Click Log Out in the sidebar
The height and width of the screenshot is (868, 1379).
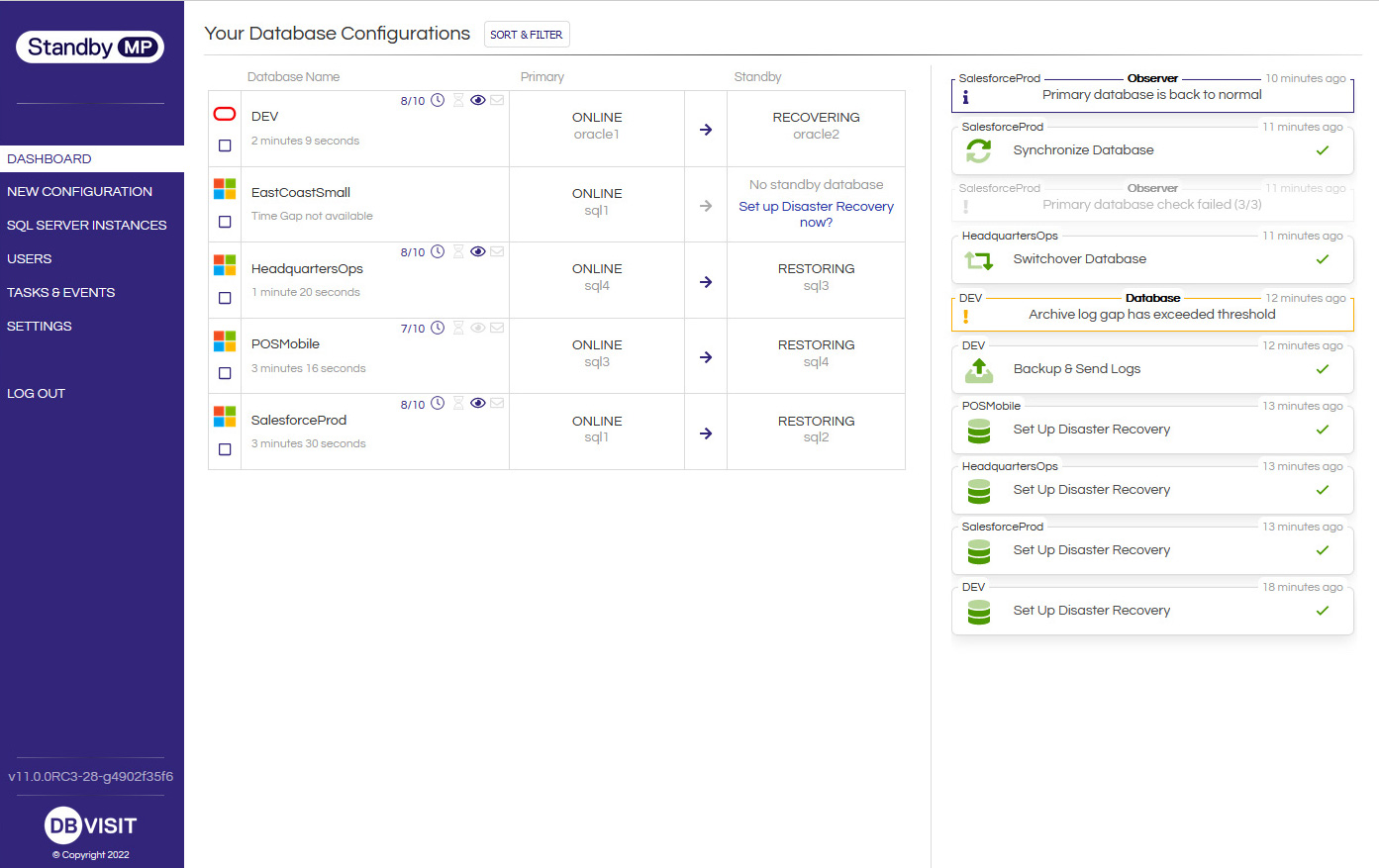coord(37,394)
